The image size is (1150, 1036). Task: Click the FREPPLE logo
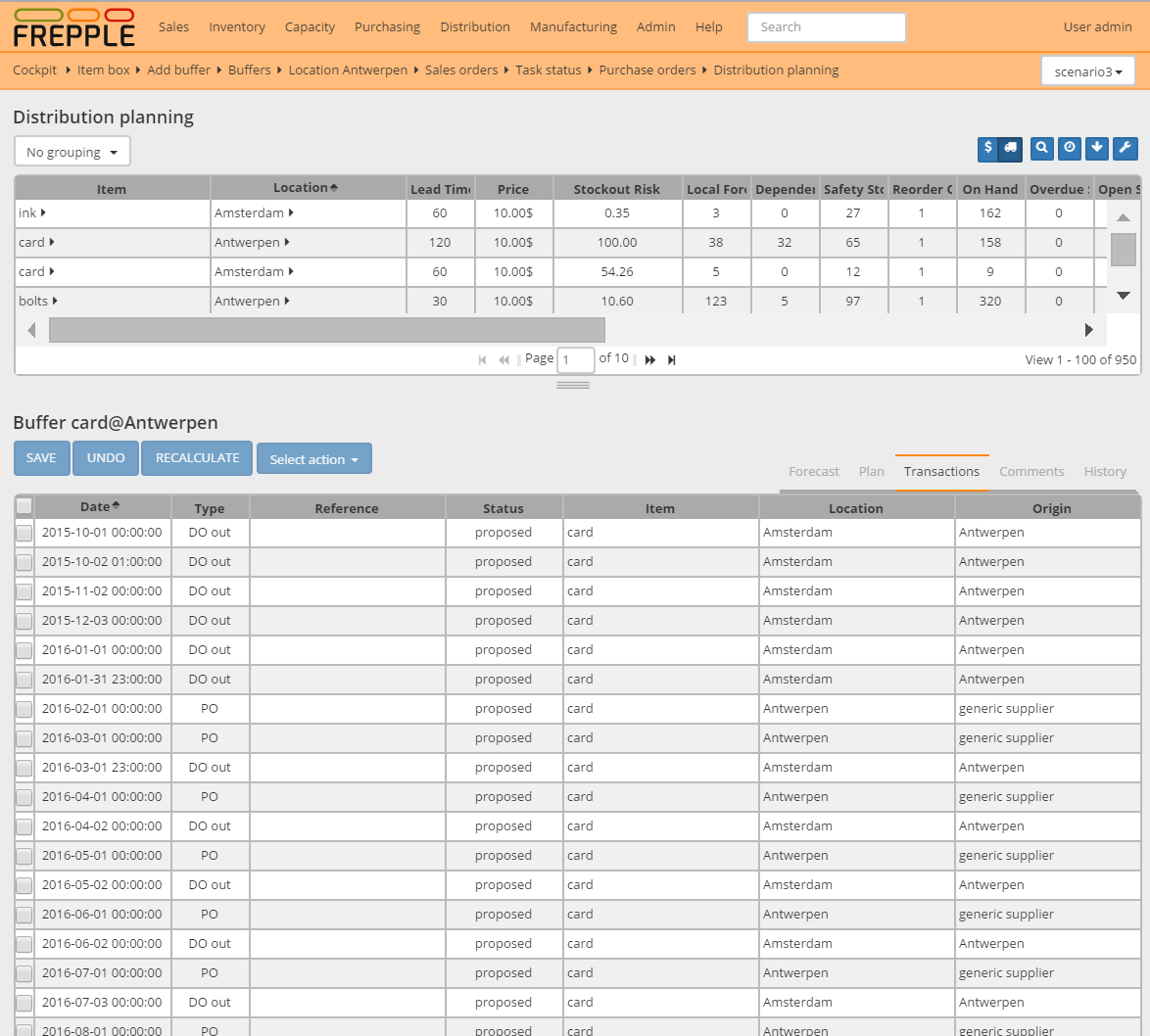point(73,26)
